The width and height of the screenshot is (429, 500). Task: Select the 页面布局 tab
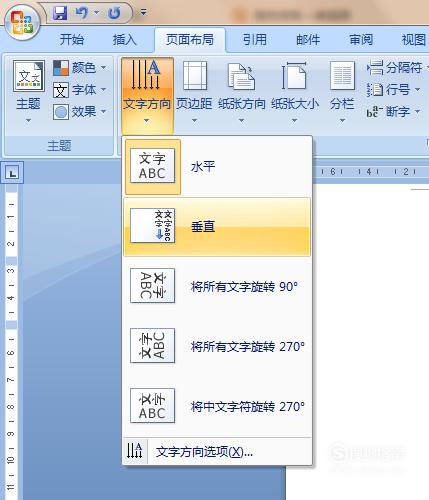click(x=190, y=40)
